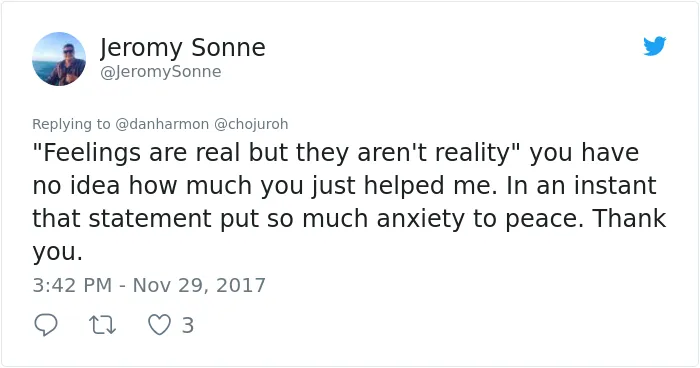
Task: Click the 3:42 PM timestamp
Action: coord(72,285)
